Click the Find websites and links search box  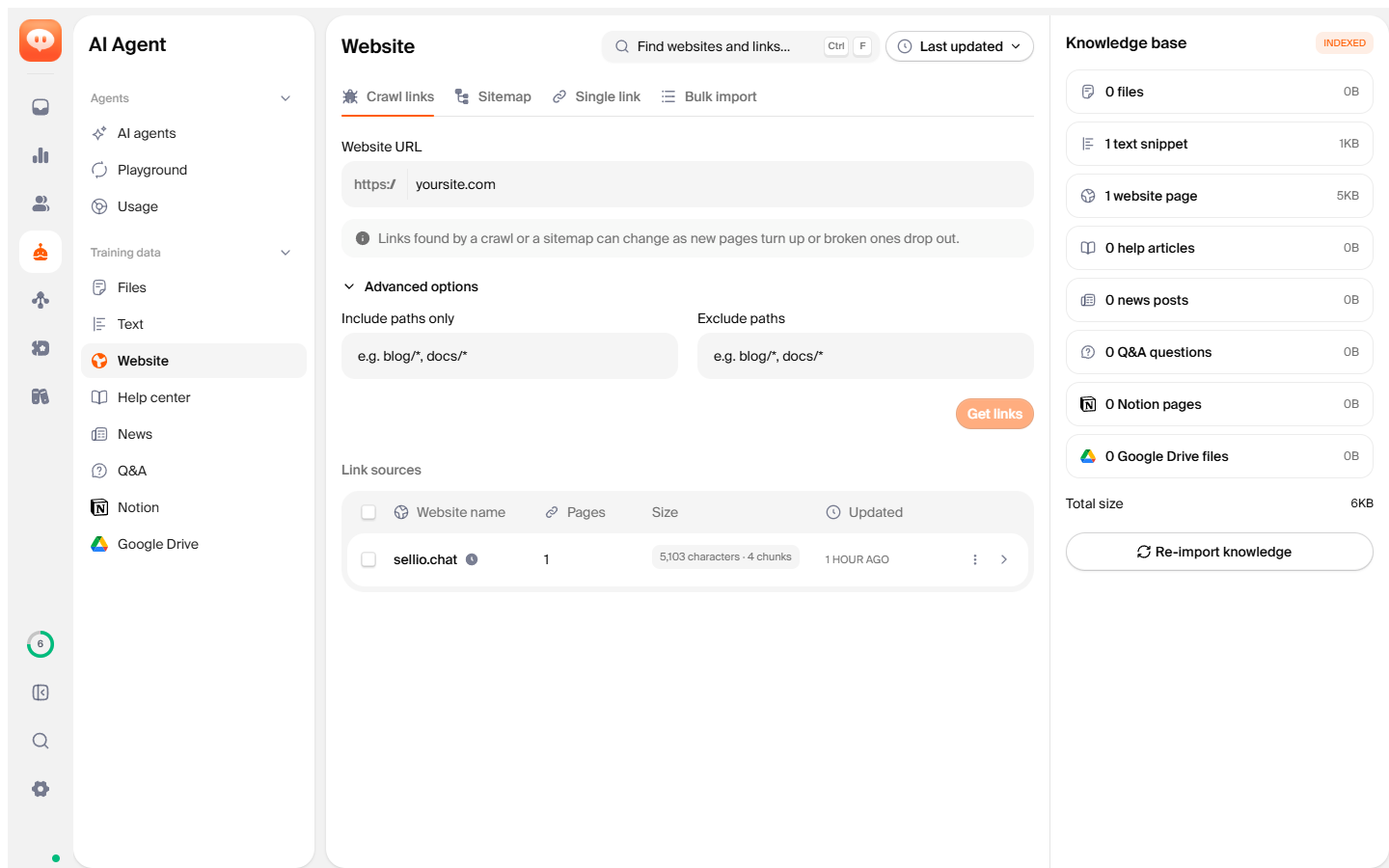pyautogui.click(x=740, y=46)
